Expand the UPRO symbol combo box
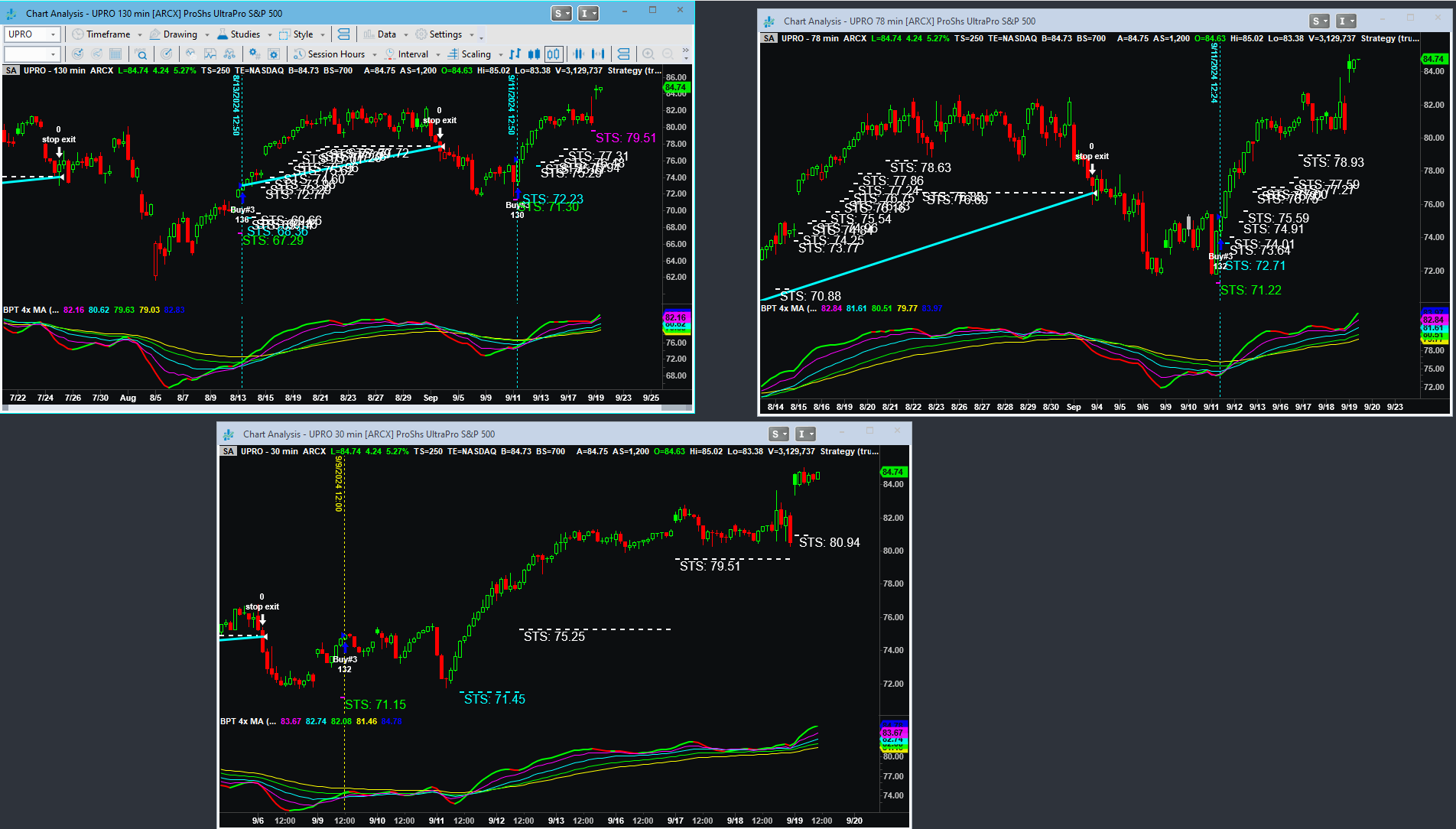Screen dimensions: 1456x829 [53, 34]
